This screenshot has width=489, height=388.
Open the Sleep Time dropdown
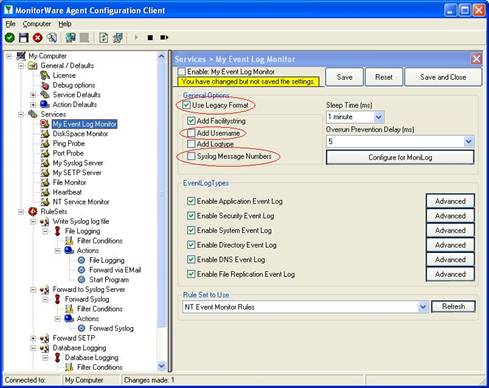point(378,117)
